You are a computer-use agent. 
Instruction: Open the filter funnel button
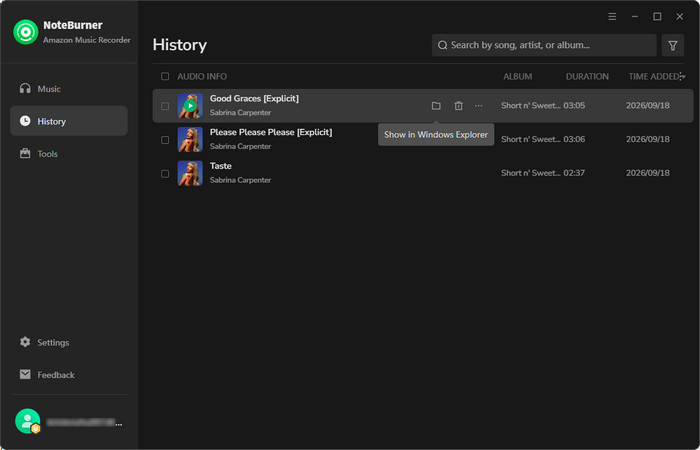pyautogui.click(x=672, y=45)
